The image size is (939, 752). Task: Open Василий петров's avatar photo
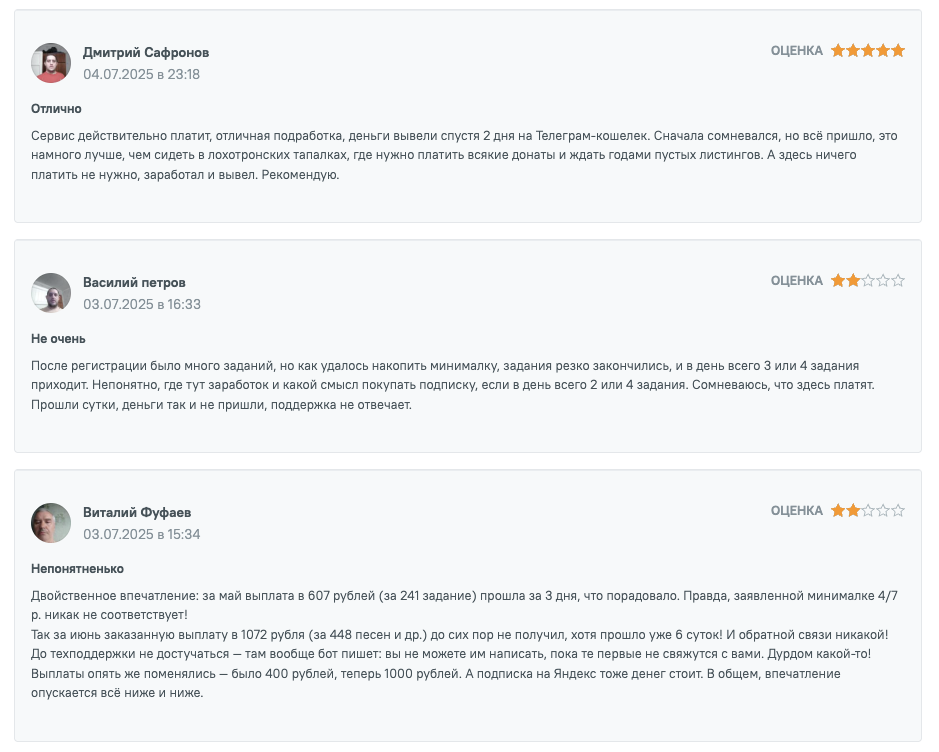[51, 293]
